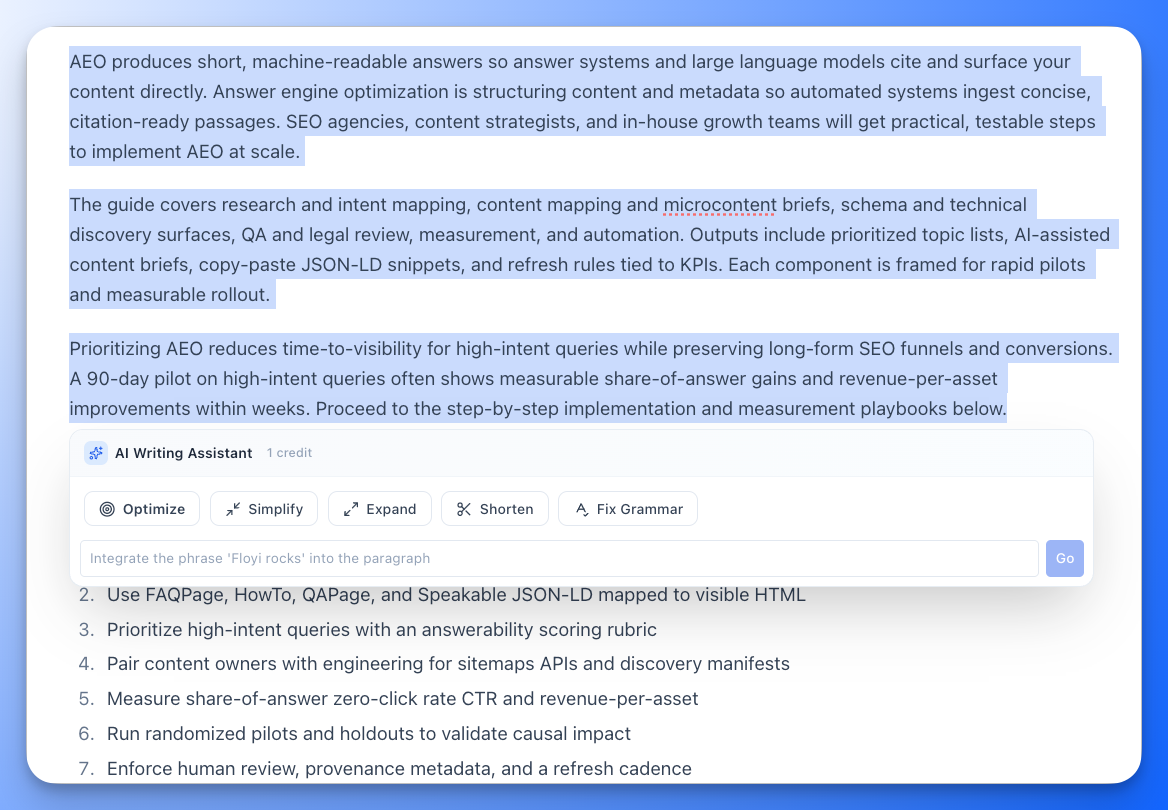Click the flagged word microcontent

719,205
